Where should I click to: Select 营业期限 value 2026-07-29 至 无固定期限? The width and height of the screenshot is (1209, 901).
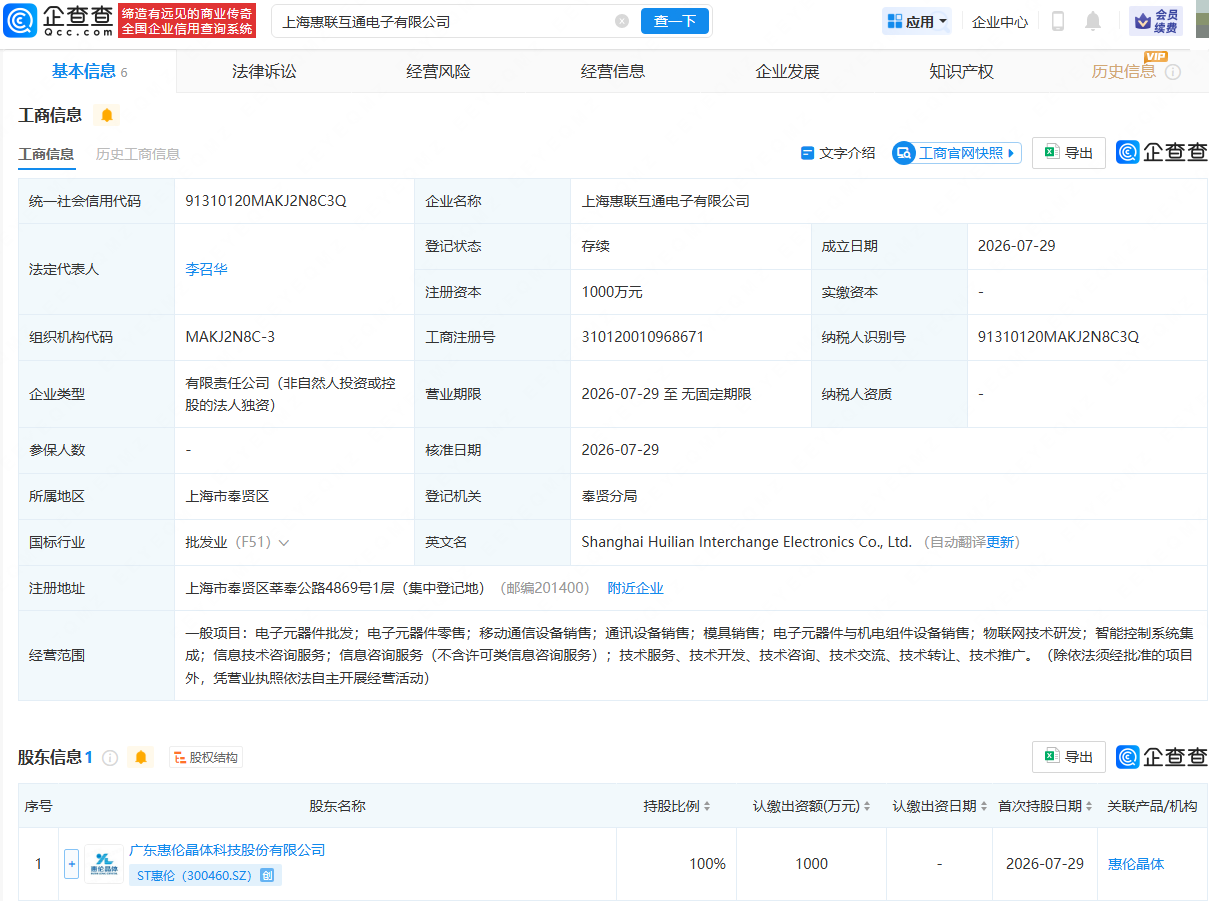click(x=666, y=394)
